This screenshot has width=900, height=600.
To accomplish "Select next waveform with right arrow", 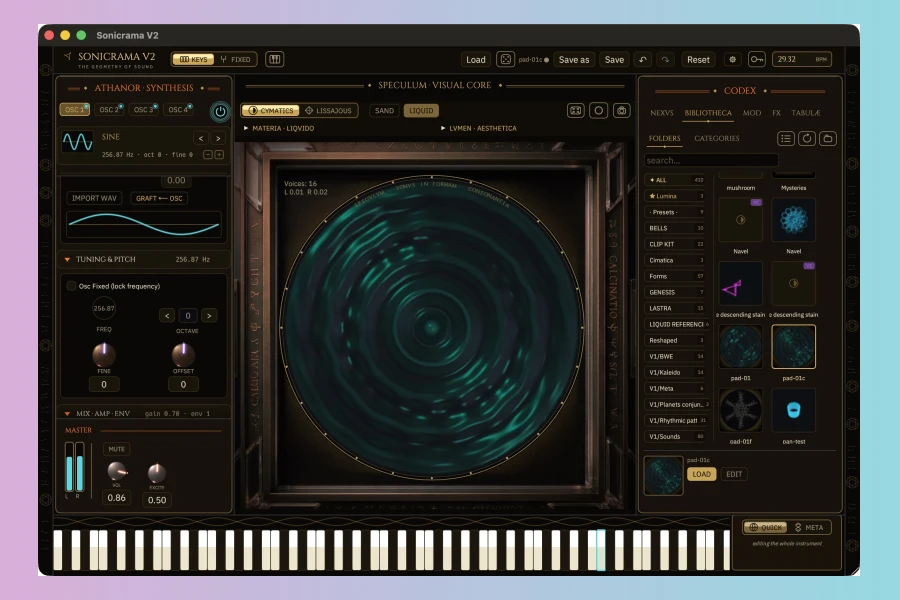I will (218, 138).
